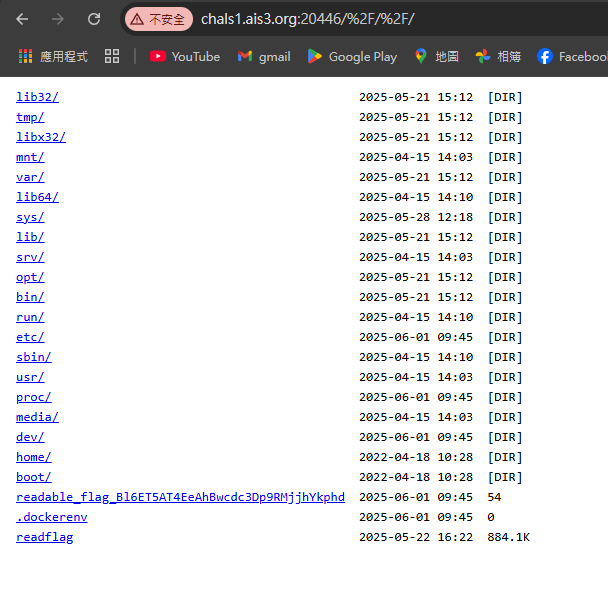Reload the page with refresh icon

coord(94,19)
